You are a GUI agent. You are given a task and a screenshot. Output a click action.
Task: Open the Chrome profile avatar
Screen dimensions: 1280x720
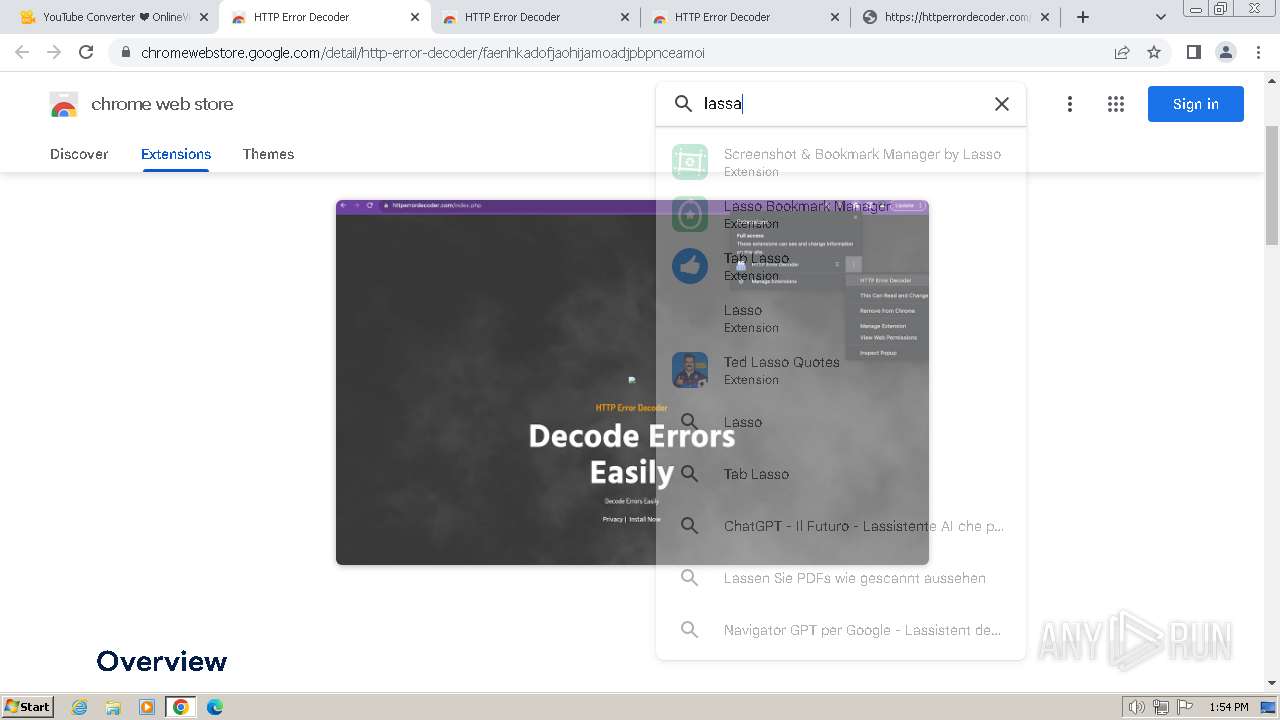[1225, 52]
